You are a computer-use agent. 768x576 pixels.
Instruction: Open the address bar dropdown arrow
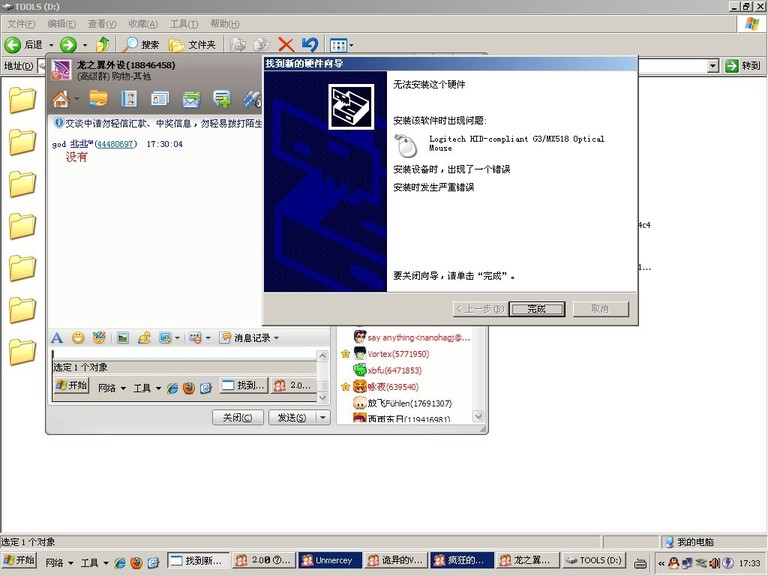point(713,66)
